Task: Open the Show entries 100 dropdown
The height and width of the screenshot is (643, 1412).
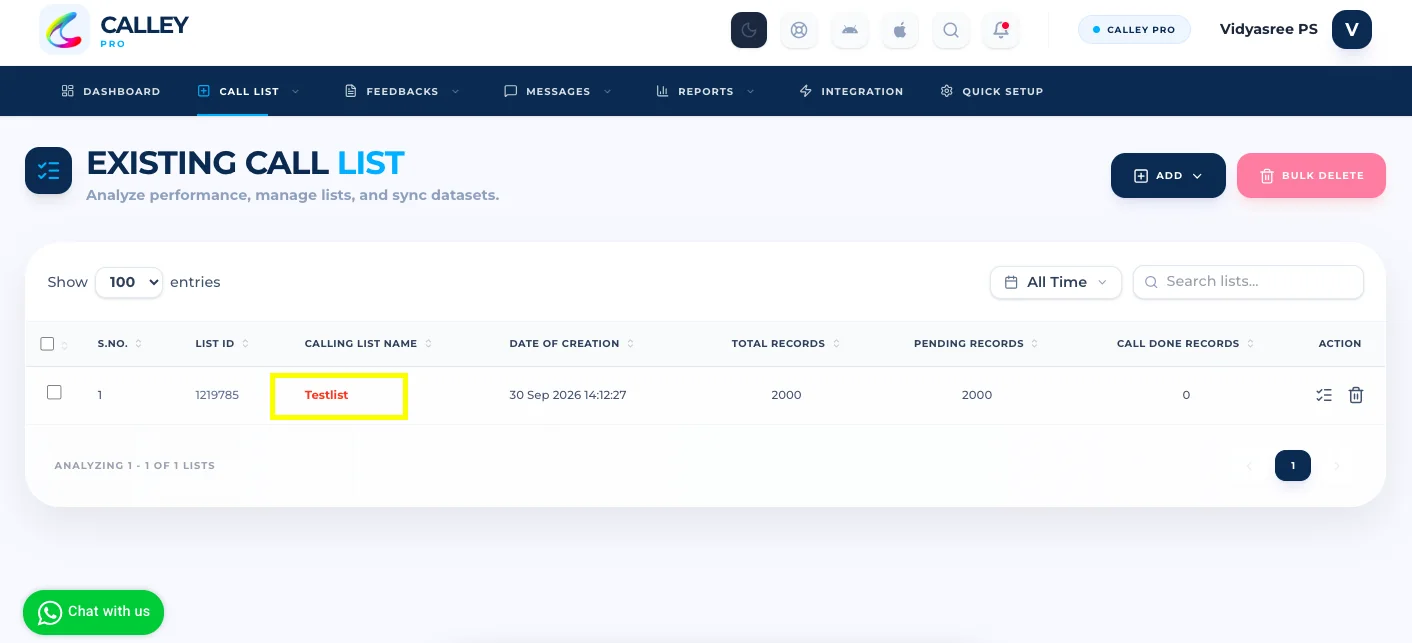Action: pos(129,282)
